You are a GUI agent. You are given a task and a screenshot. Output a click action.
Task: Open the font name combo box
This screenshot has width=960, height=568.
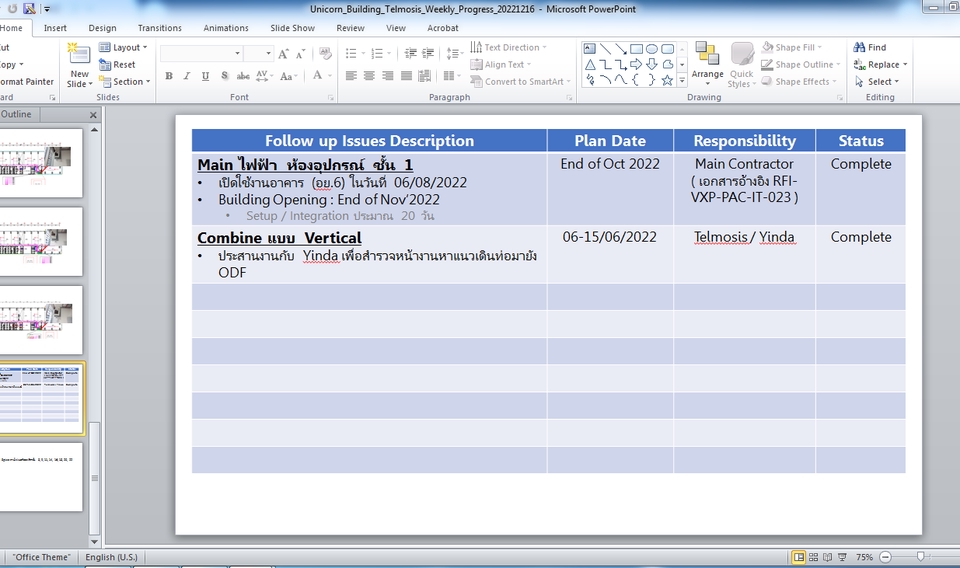(x=201, y=54)
